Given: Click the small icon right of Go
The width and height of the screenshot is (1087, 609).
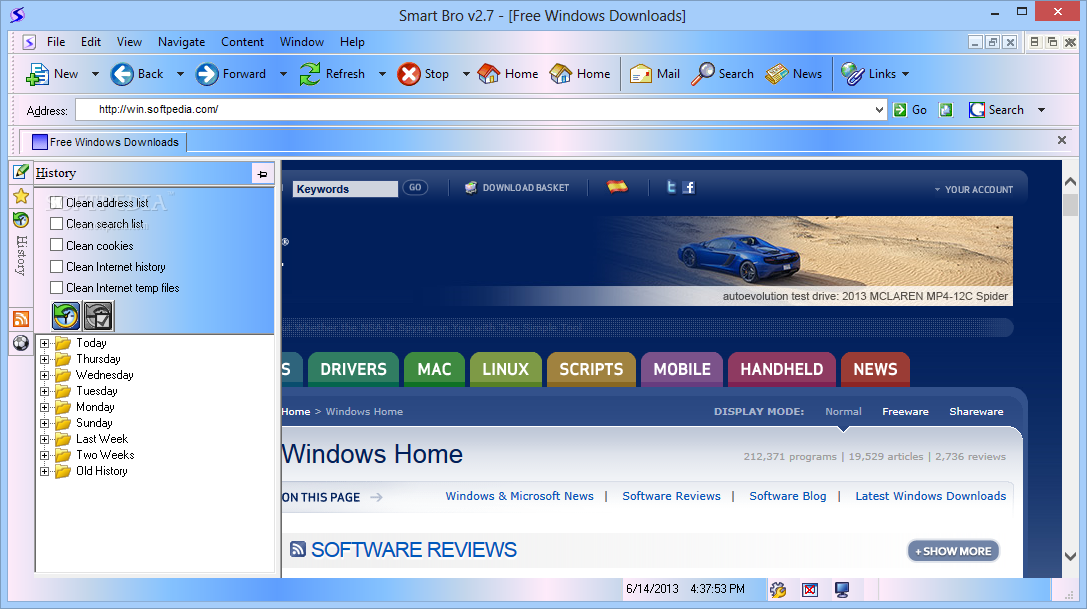Looking at the screenshot, I should (946, 110).
